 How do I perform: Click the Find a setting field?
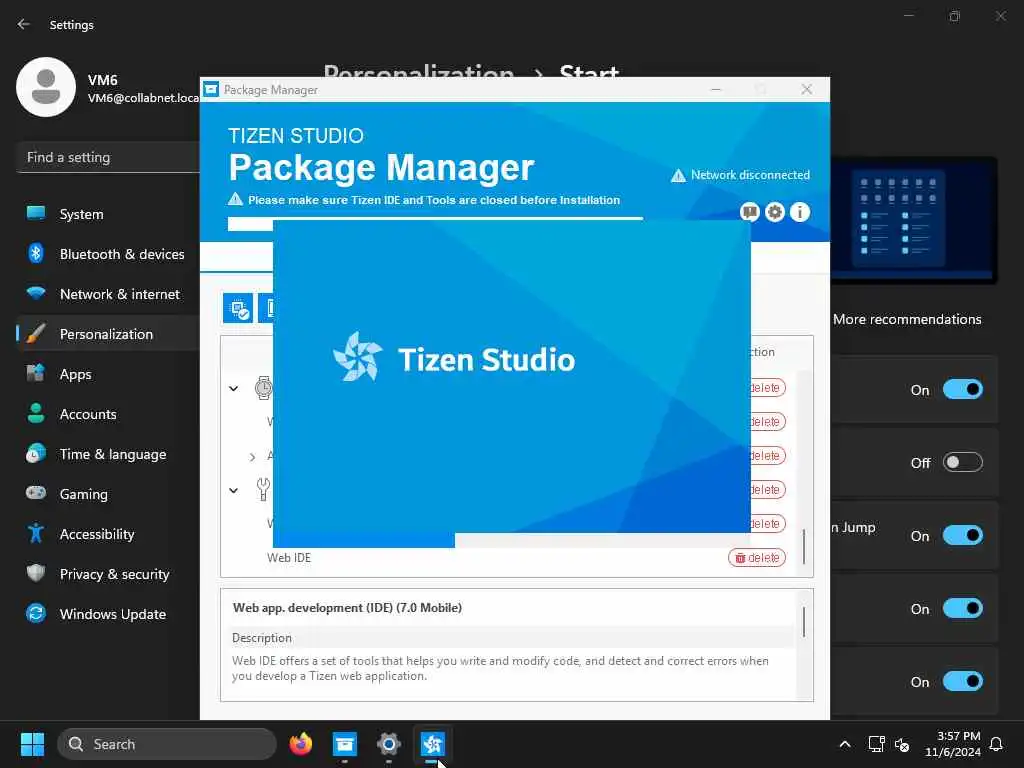(109, 157)
